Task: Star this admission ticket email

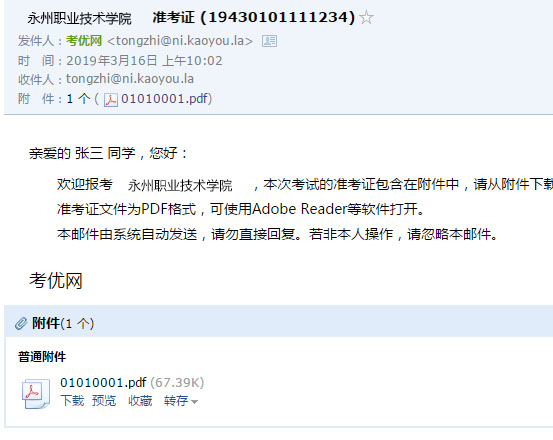Action: [x=366, y=18]
